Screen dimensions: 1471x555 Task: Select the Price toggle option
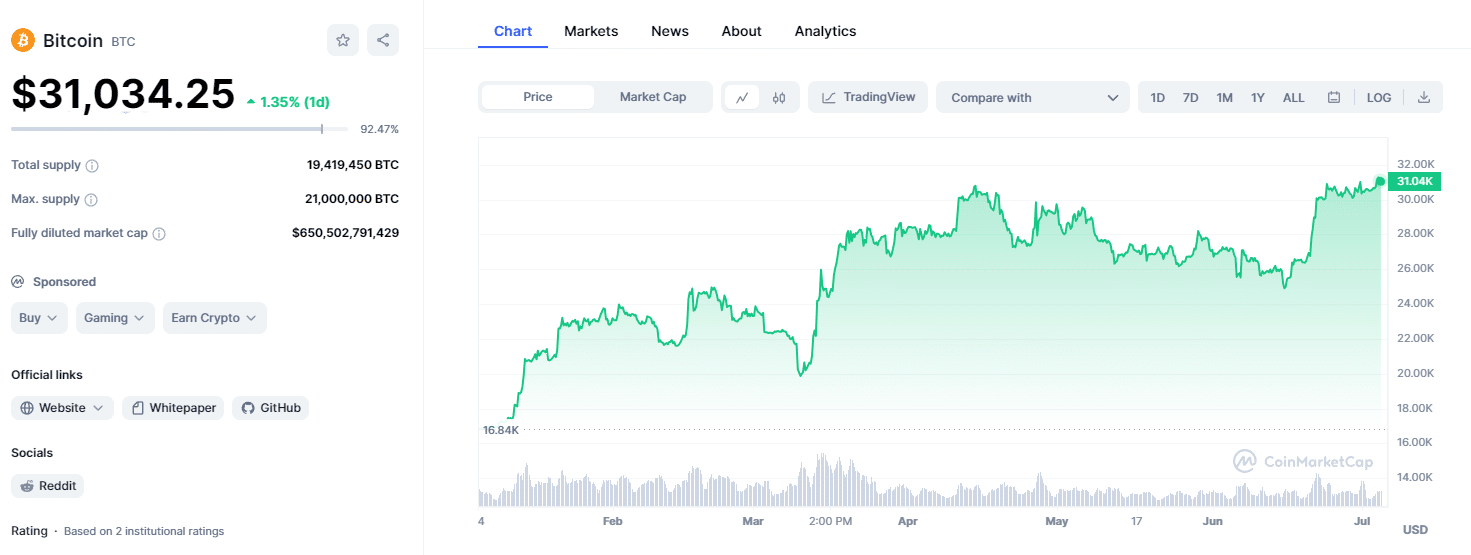[x=538, y=97]
